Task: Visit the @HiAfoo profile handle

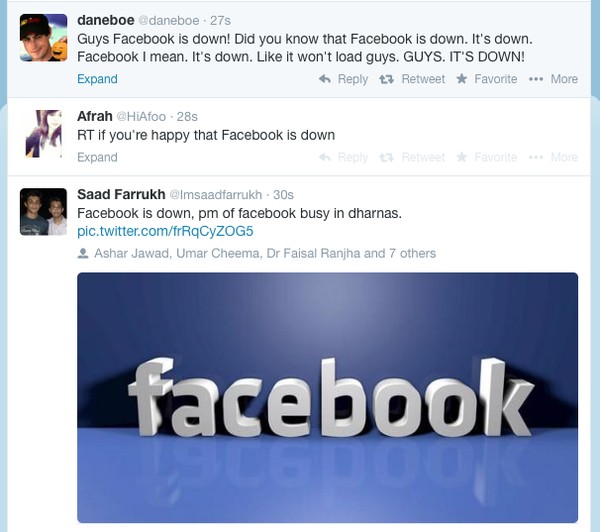Action: pos(141,116)
